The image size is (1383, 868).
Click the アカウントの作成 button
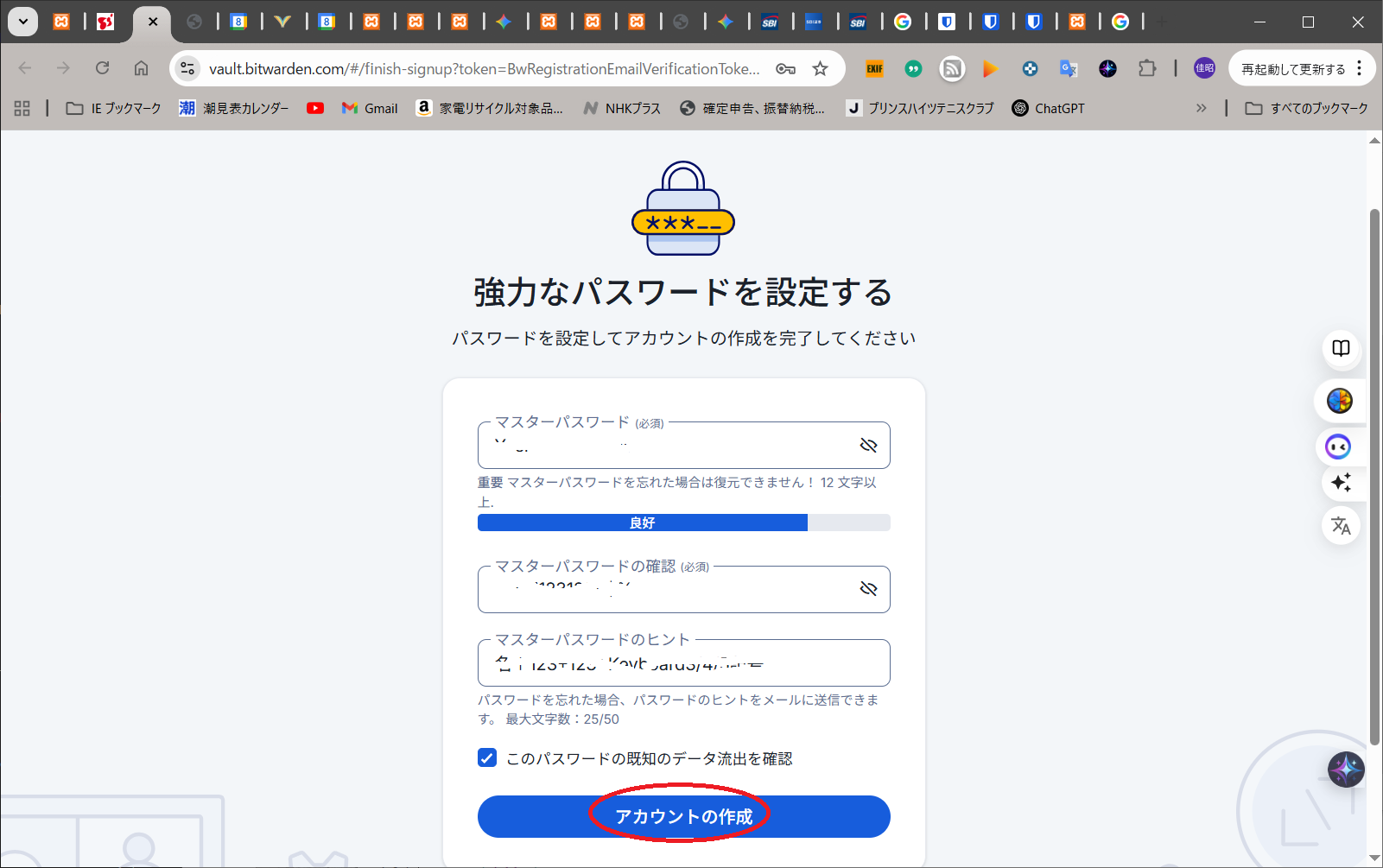click(x=683, y=816)
